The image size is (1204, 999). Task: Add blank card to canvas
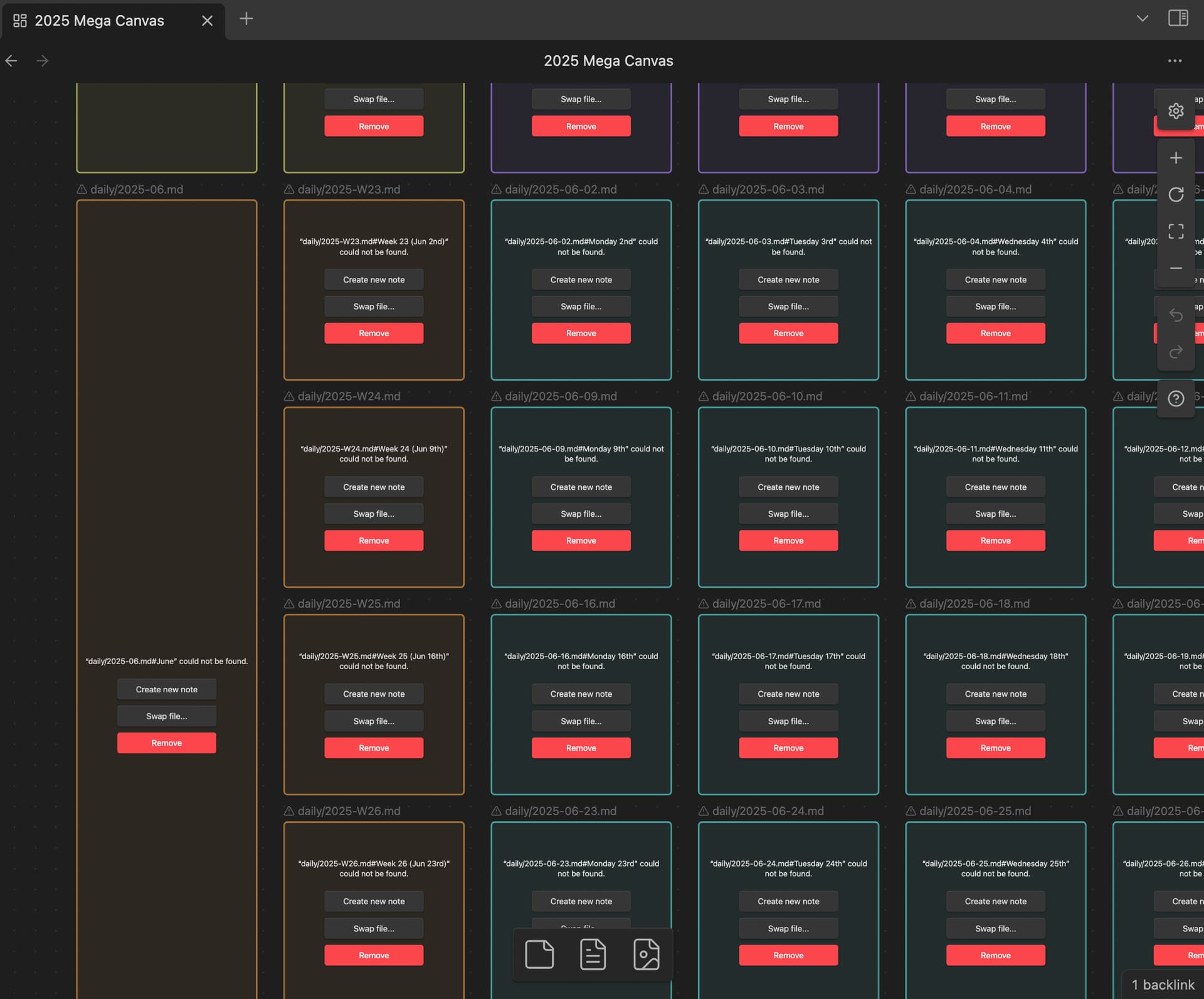(x=539, y=954)
